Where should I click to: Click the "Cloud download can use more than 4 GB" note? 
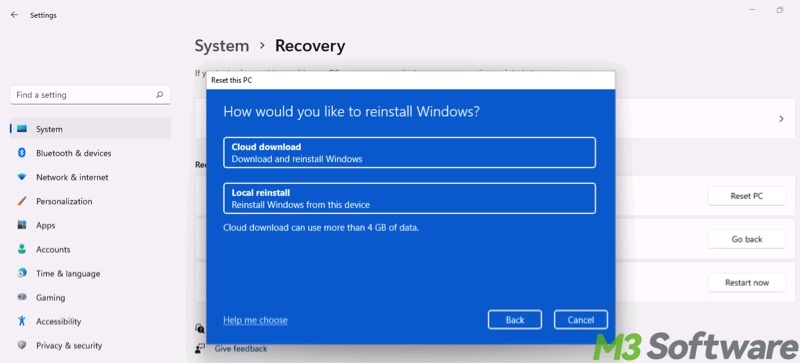tap(321, 228)
